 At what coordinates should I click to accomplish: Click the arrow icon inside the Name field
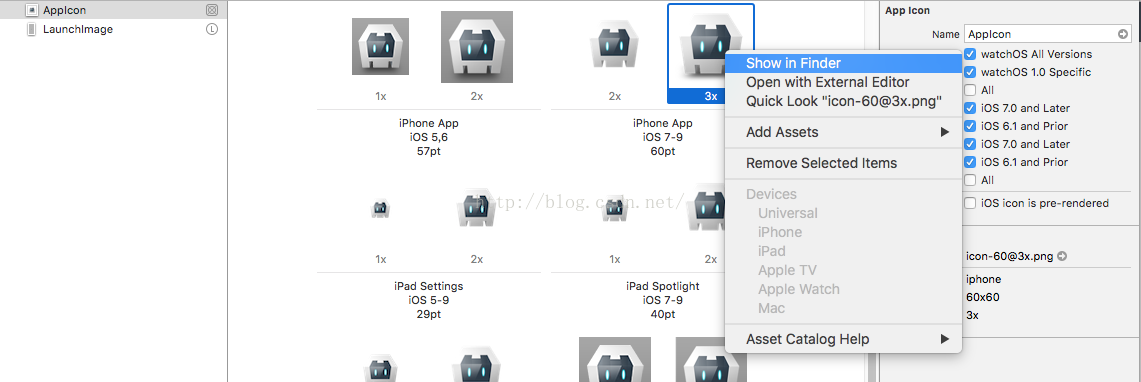coord(1123,33)
